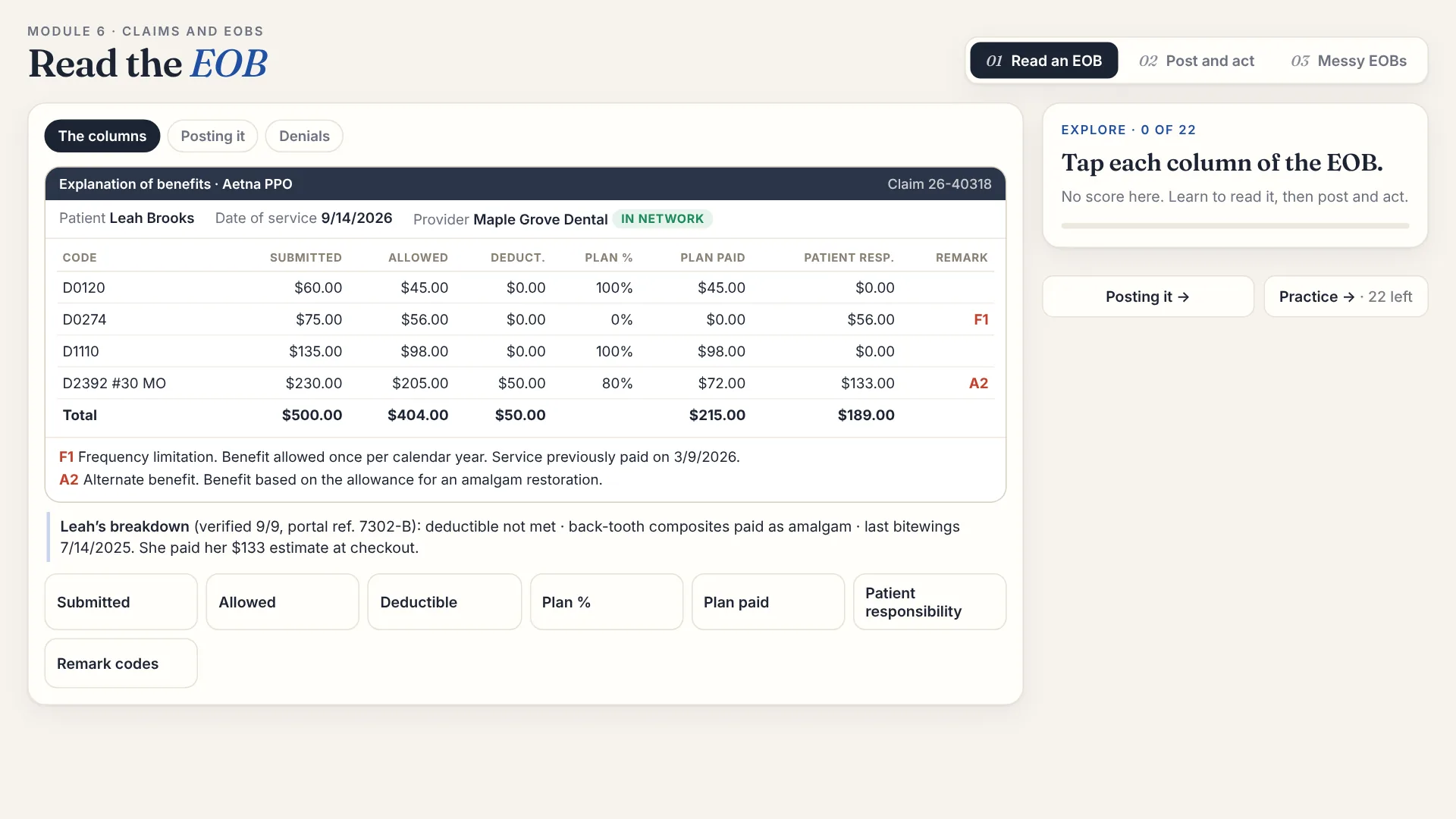This screenshot has width=1456, height=819.
Task: Click the PATIENT RESP. column header
Action: pyautogui.click(x=849, y=258)
